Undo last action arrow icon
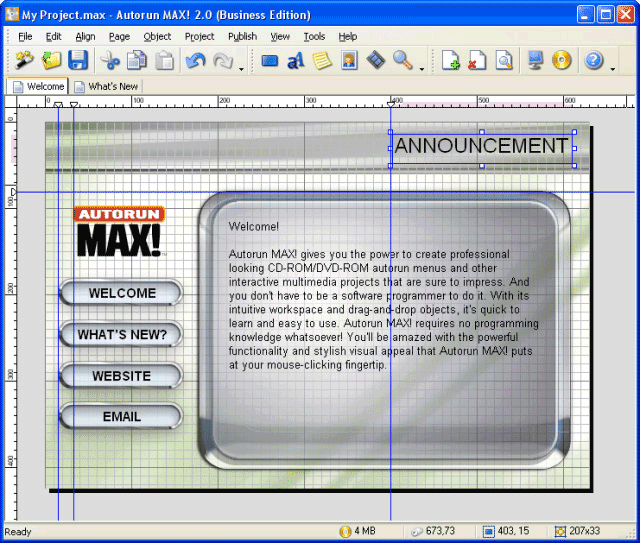Screen dimensions: 640x543 pos(195,60)
